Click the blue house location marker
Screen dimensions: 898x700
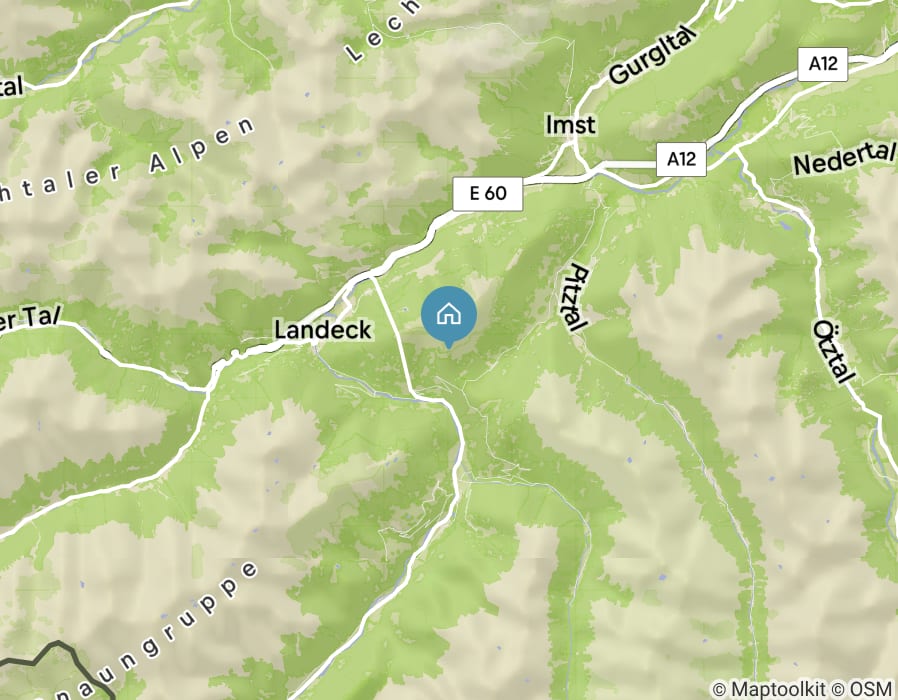point(449,317)
